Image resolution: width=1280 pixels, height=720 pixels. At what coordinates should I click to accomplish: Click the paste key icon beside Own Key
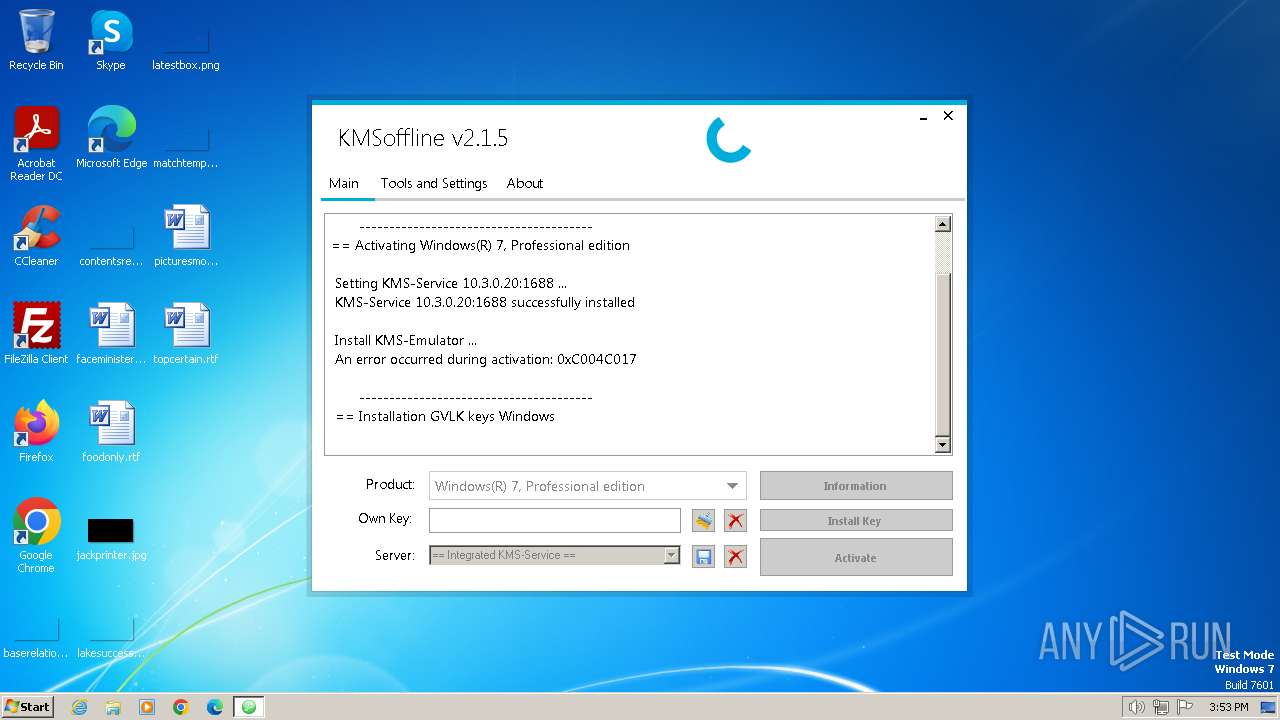(703, 520)
